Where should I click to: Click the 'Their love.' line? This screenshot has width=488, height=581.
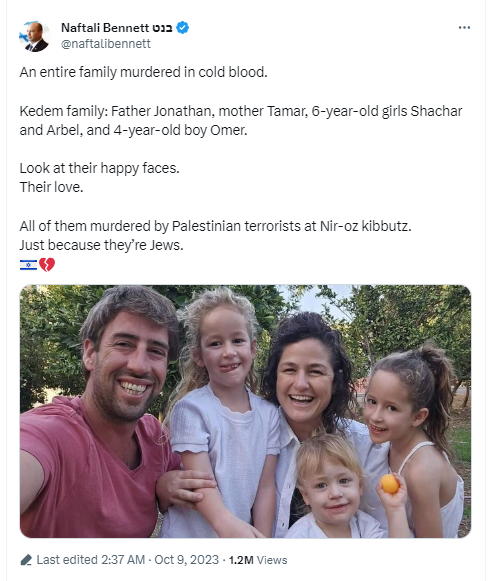[51, 187]
